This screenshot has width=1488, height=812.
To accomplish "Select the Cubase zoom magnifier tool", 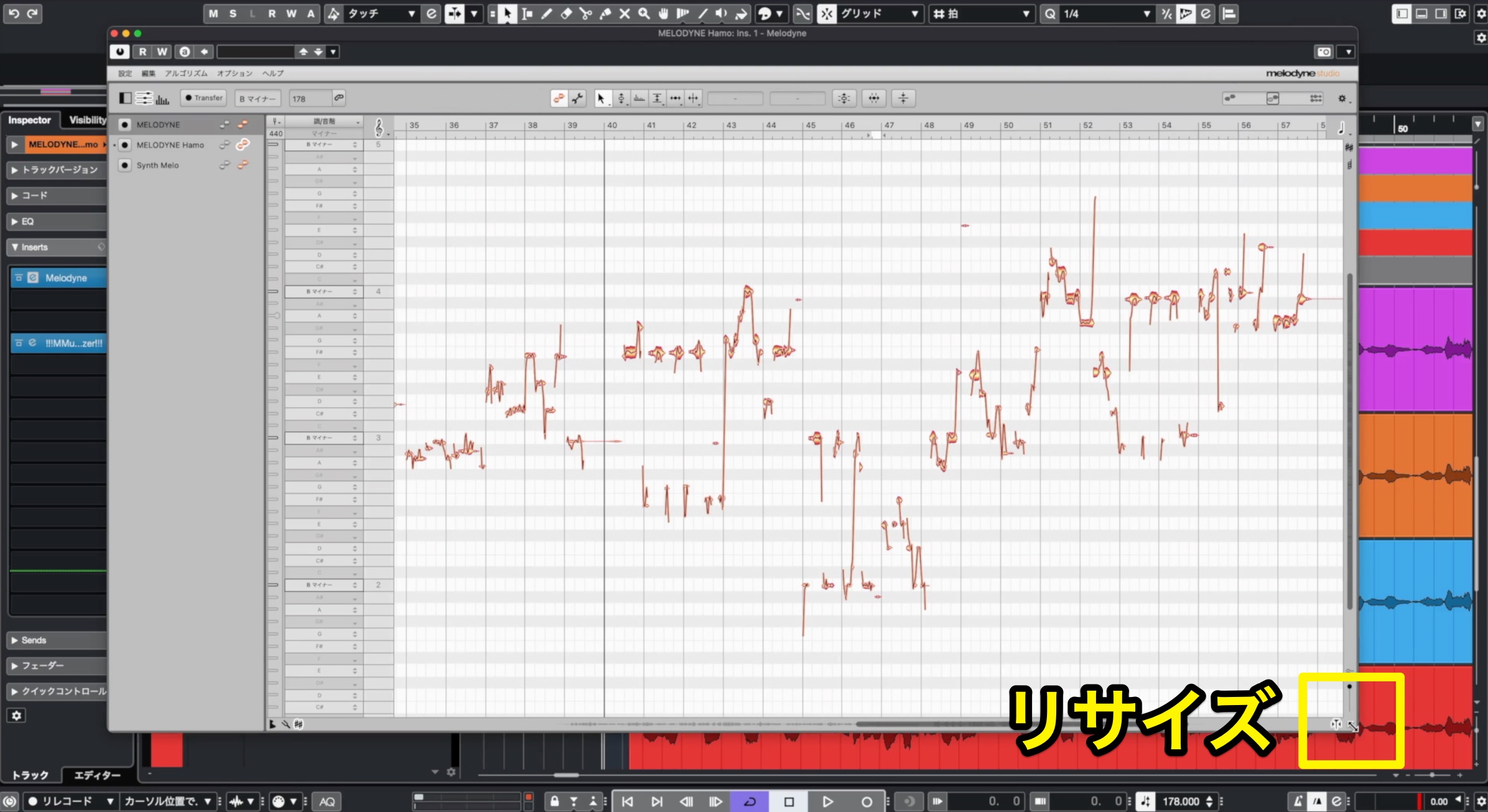I will 644,14.
